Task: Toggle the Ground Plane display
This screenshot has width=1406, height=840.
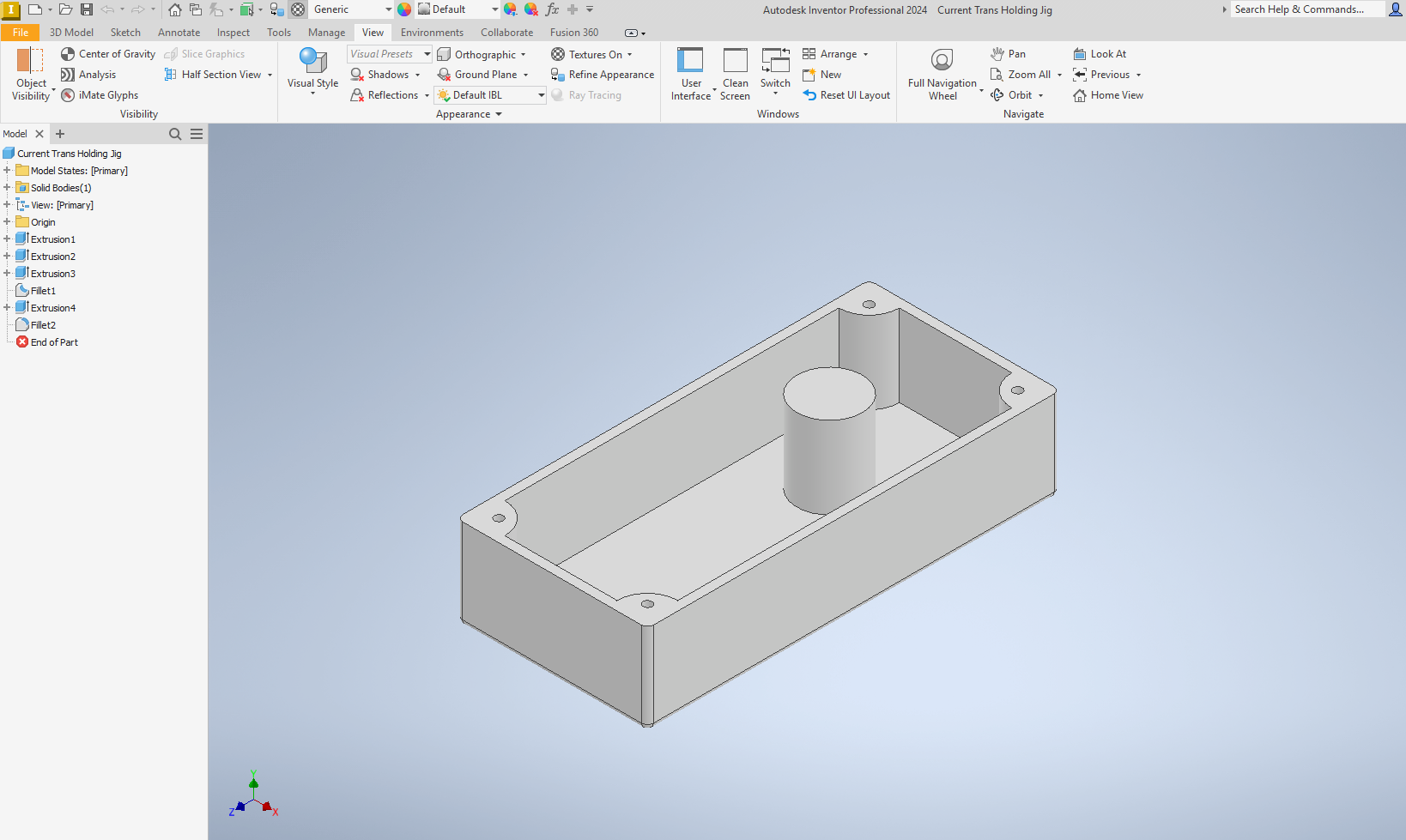Action: click(478, 75)
